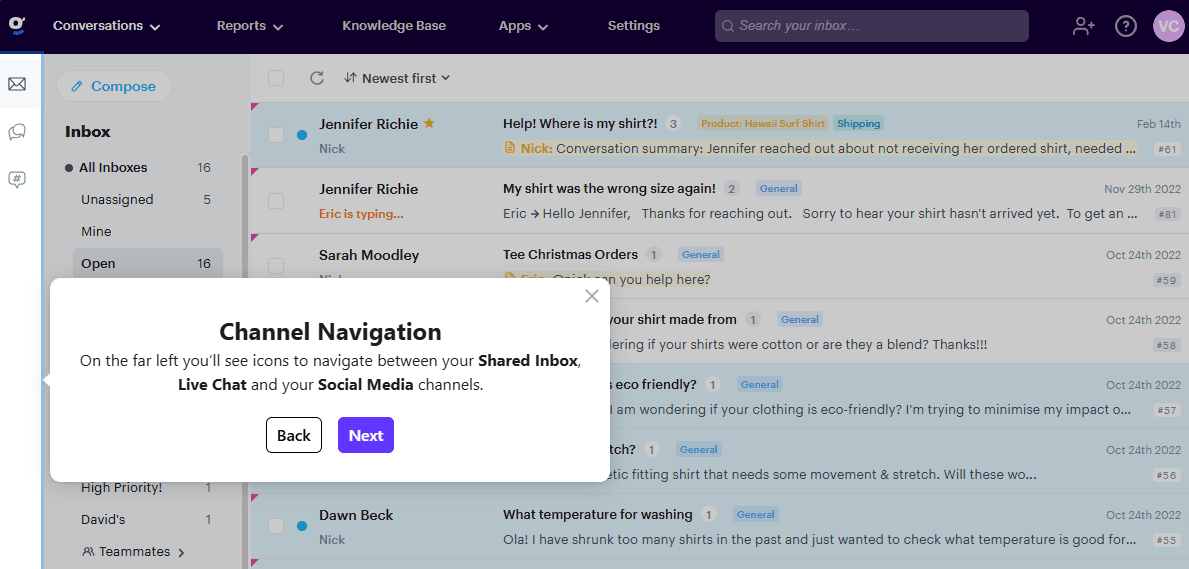The height and width of the screenshot is (569, 1189).
Task: Expand the Teammates section in the sidebar
Action: (x=133, y=552)
